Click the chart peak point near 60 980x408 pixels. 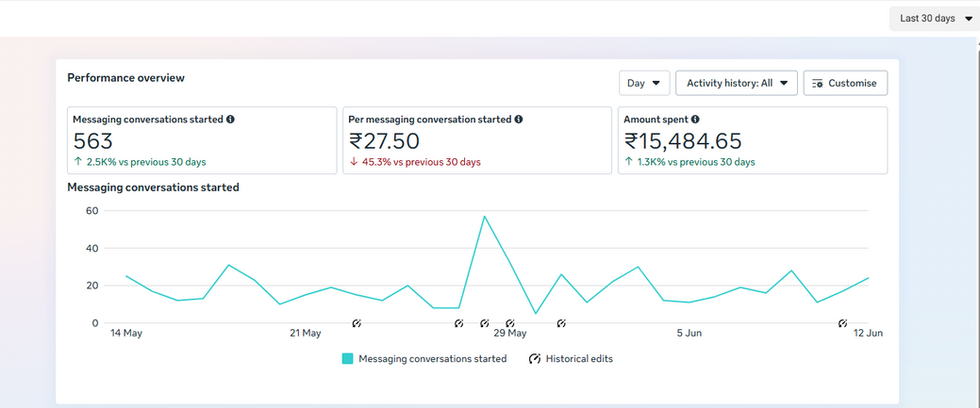(484, 216)
